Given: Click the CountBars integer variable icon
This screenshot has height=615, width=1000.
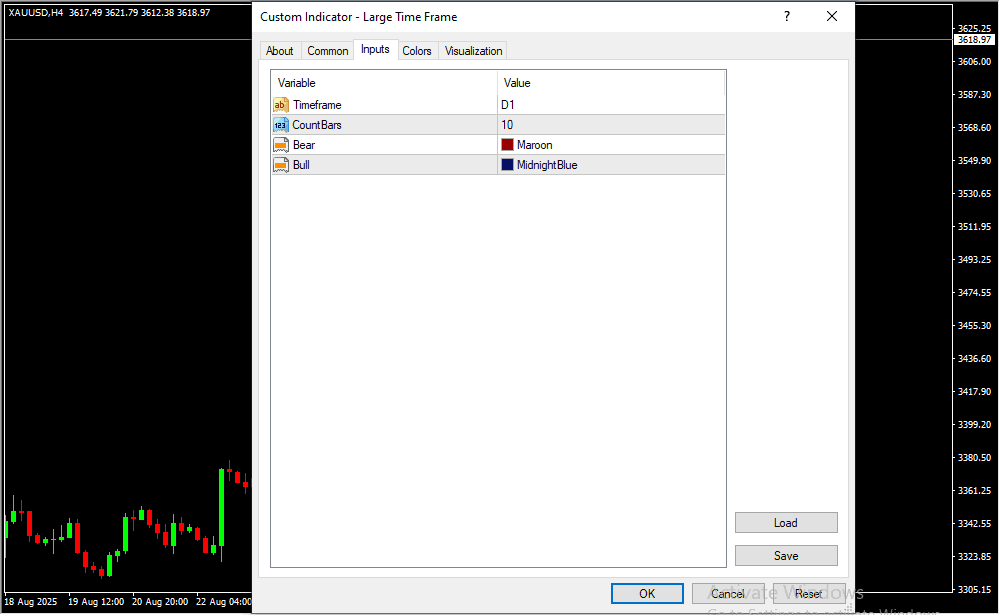Looking at the screenshot, I should (280, 125).
